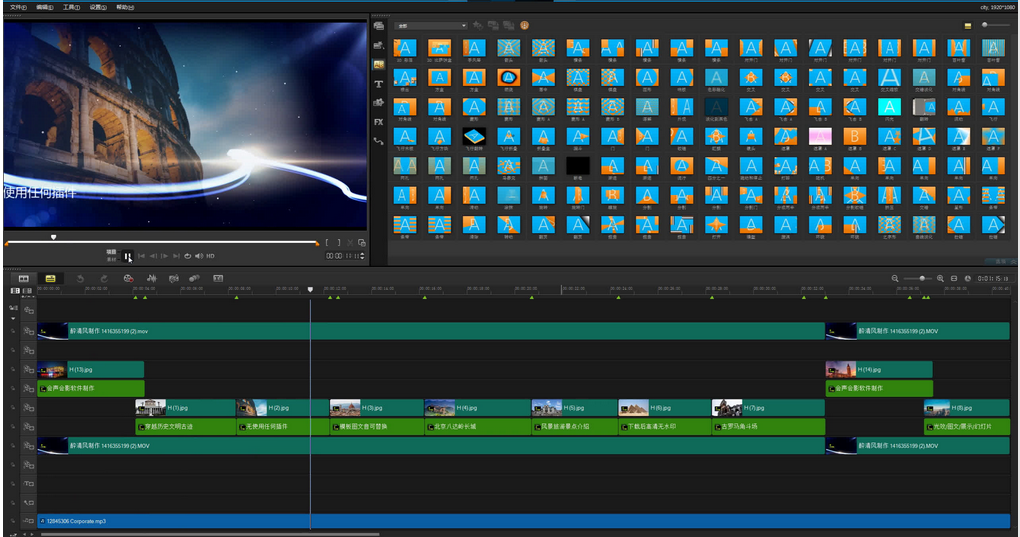This screenshot has width=1020, height=537.
Task: Open the graphics library icon
Action: click(x=379, y=103)
